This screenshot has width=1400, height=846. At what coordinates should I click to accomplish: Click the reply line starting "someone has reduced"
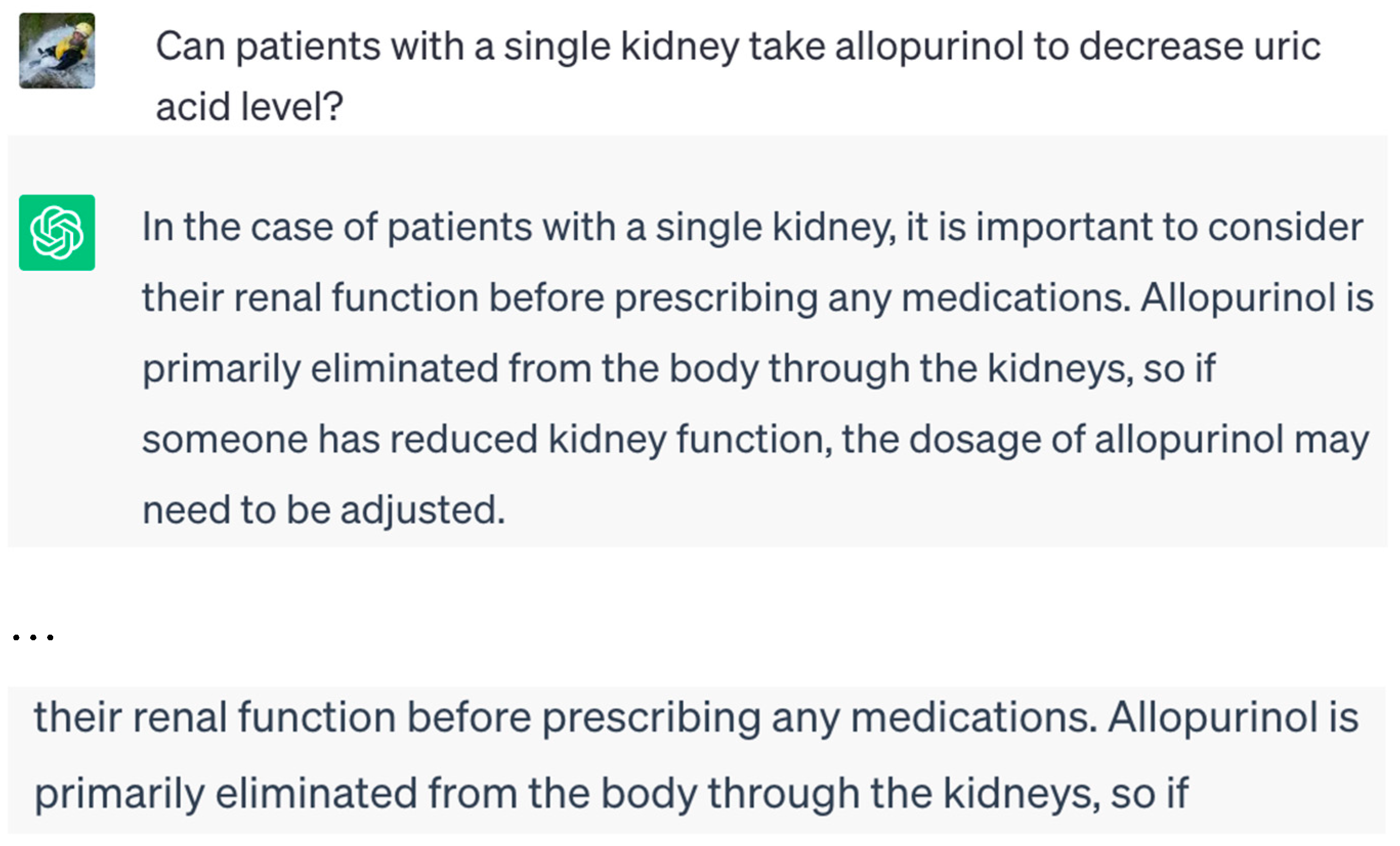[755, 440]
